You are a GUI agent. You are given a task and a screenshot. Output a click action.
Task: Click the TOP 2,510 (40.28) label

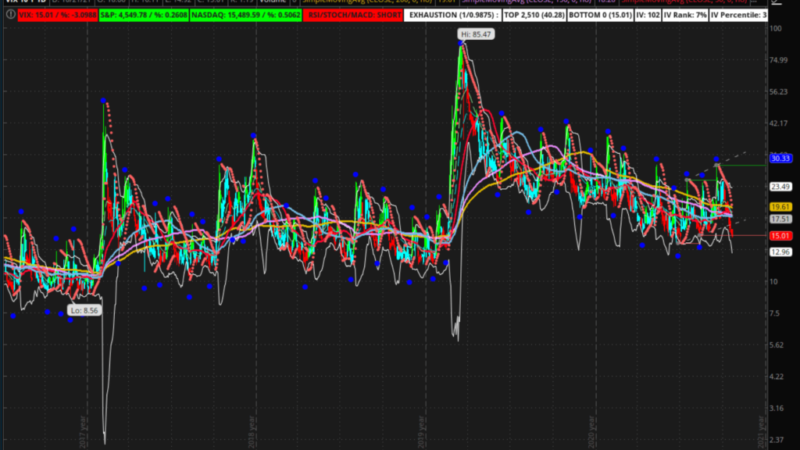pos(534,15)
